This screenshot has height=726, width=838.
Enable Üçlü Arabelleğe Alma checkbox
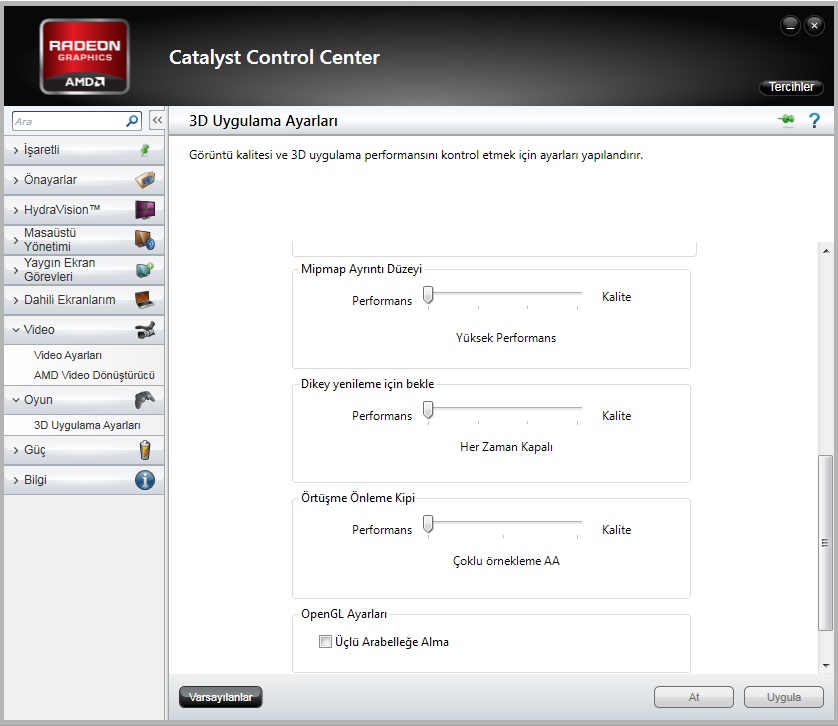point(325,642)
